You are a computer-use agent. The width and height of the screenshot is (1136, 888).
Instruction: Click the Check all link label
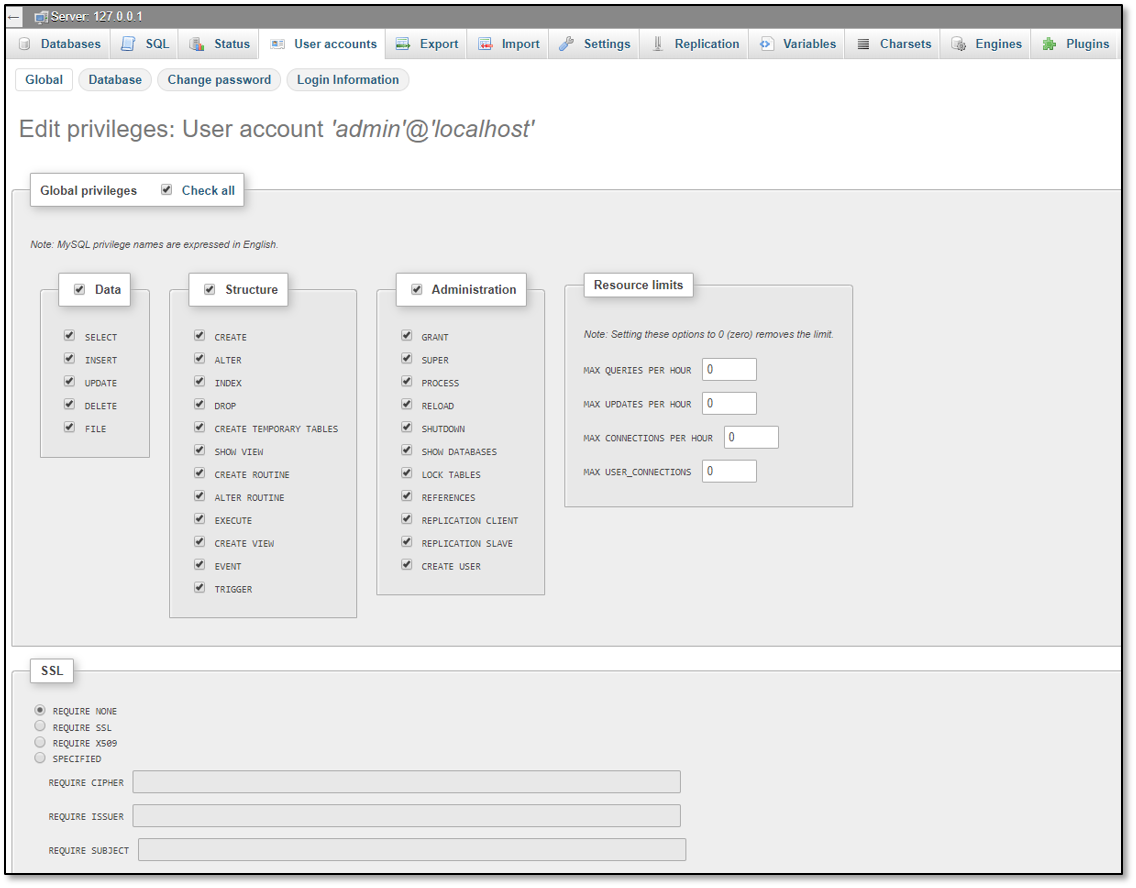[x=208, y=190]
